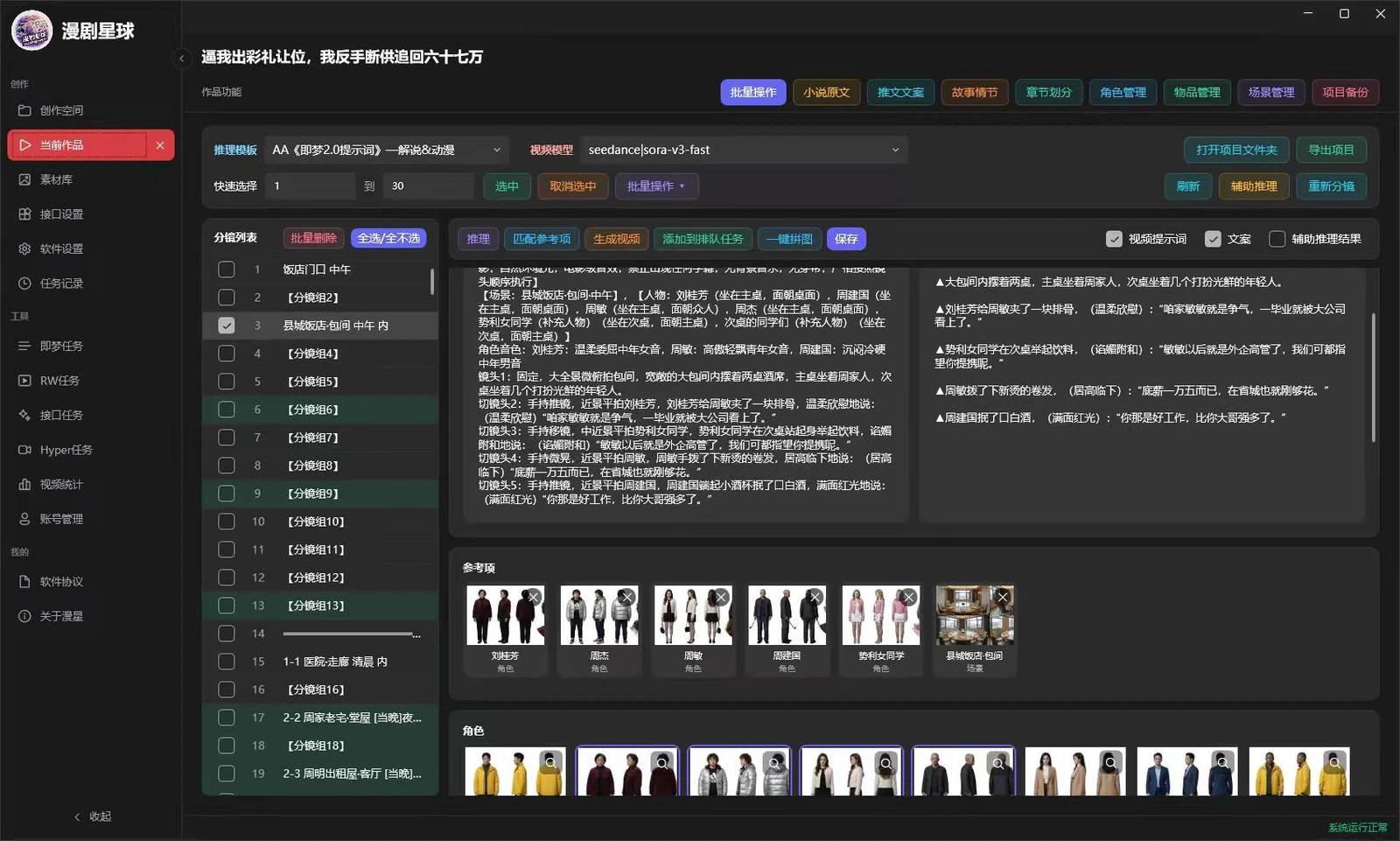
Task: Open 接口设置 in the sidebar
Action: (x=91, y=214)
